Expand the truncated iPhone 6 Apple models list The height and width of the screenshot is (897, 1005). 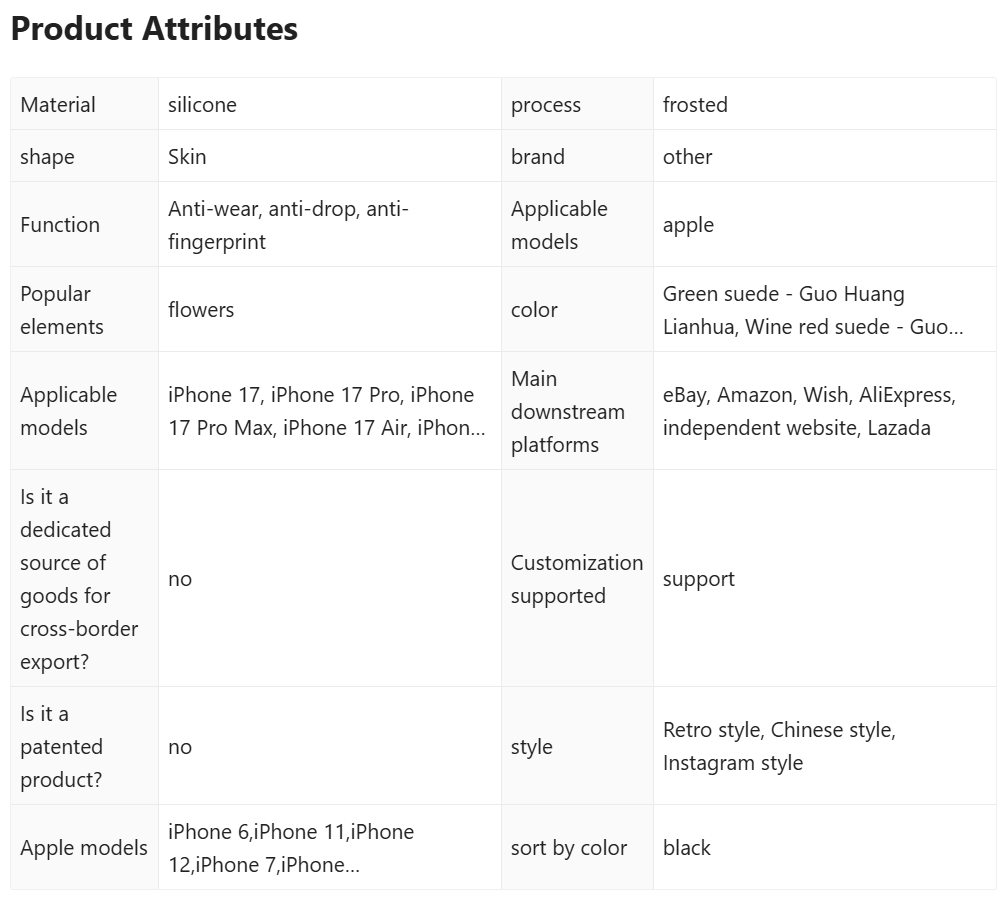(x=291, y=848)
